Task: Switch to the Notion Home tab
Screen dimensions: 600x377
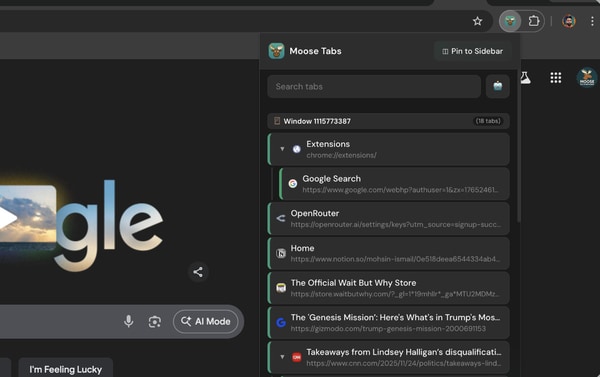Action: [388, 253]
